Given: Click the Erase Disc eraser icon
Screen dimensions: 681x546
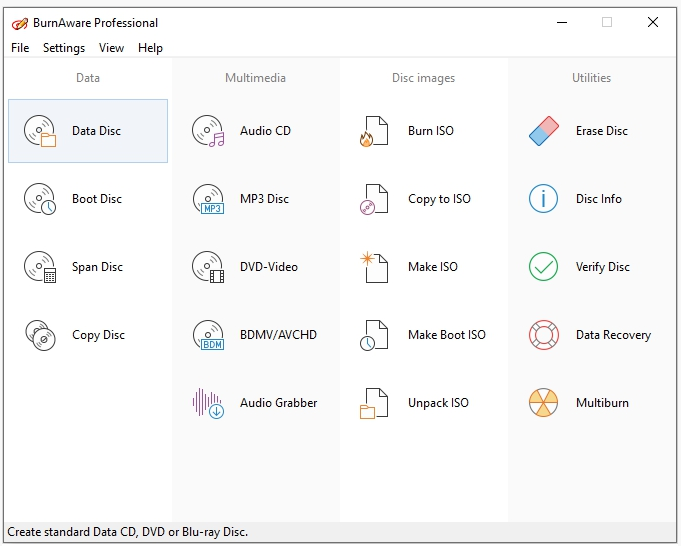Looking at the screenshot, I should (544, 131).
